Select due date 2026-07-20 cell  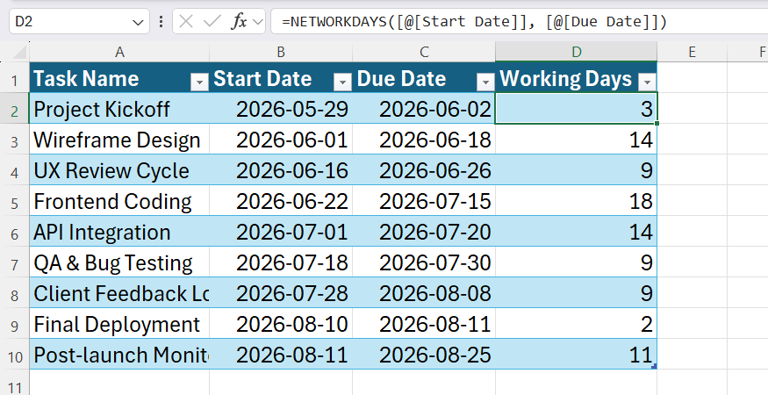click(x=424, y=232)
